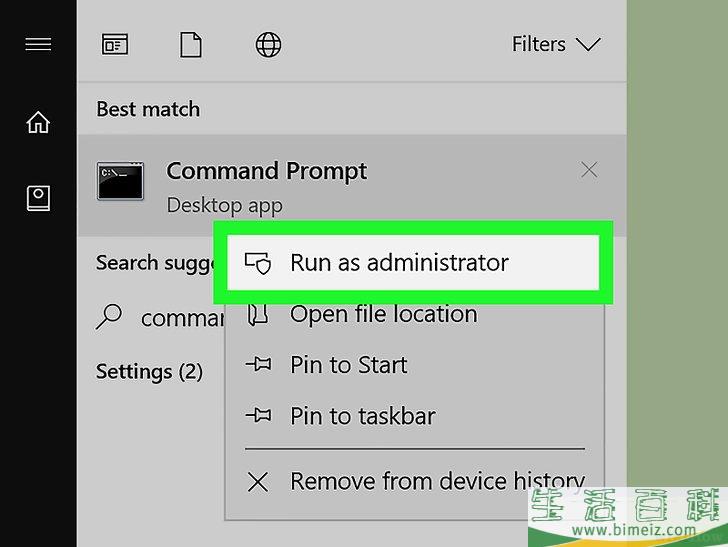The image size is (728, 547).
Task: Open the Settings (2) results group
Action: point(149,372)
